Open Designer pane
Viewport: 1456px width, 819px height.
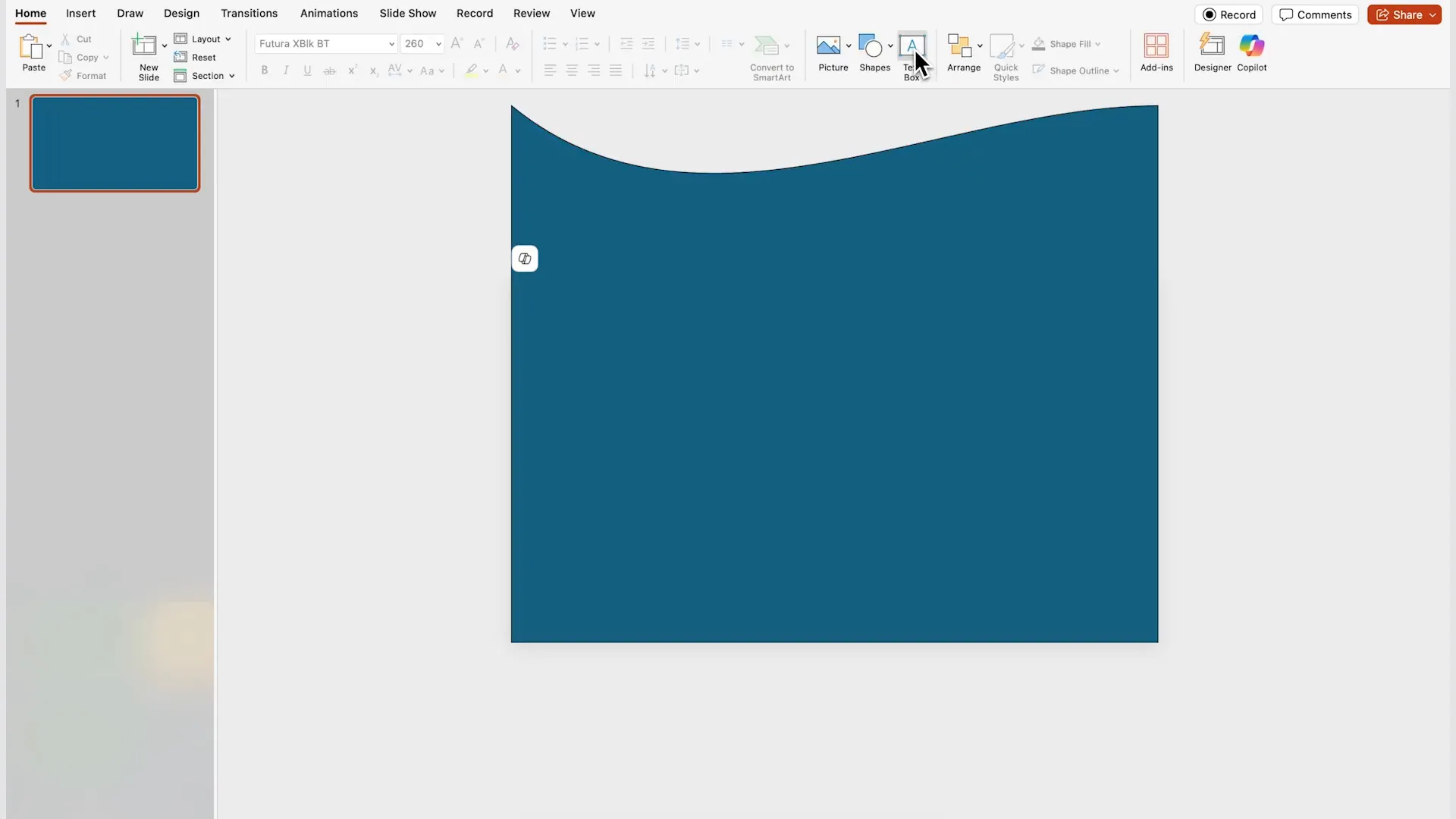pyautogui.click(x=1213, y=53)
